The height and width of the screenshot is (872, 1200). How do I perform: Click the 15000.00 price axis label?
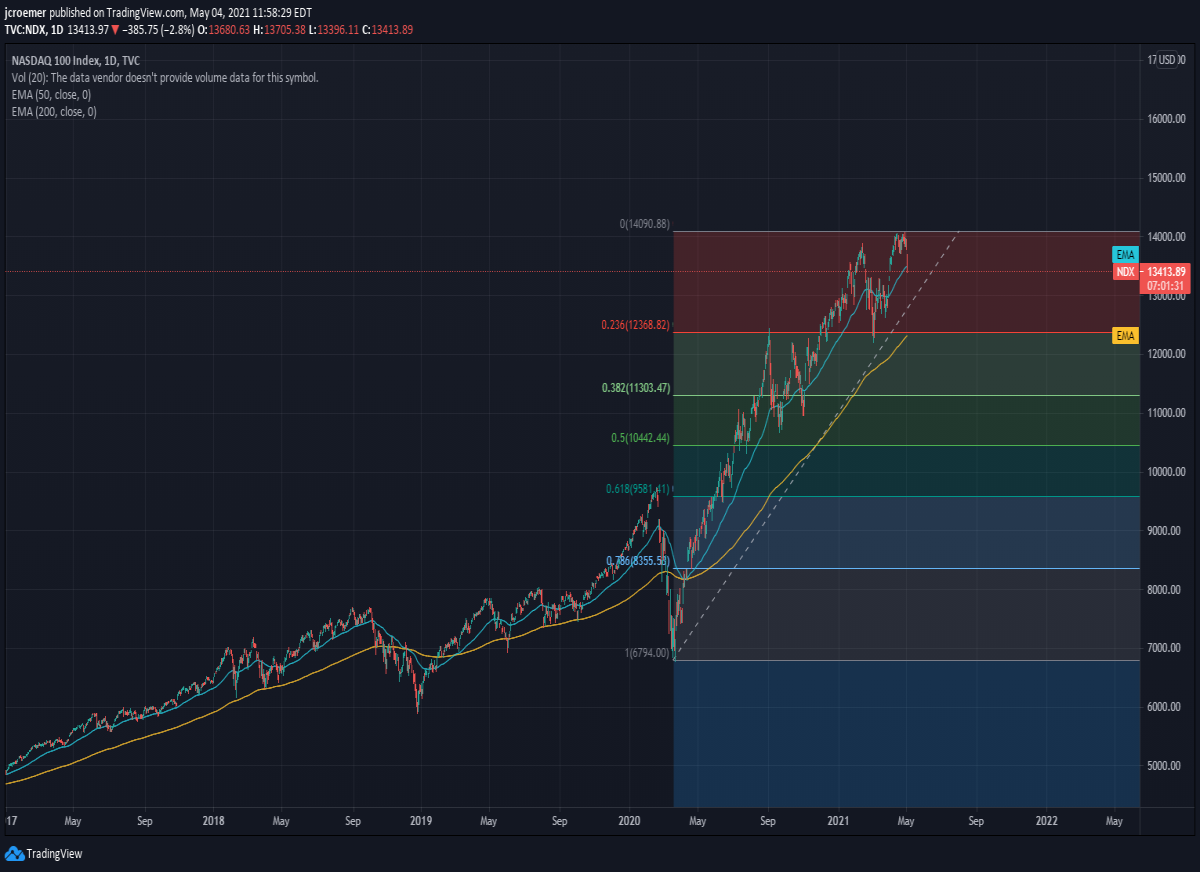(x=1168, y=178)
